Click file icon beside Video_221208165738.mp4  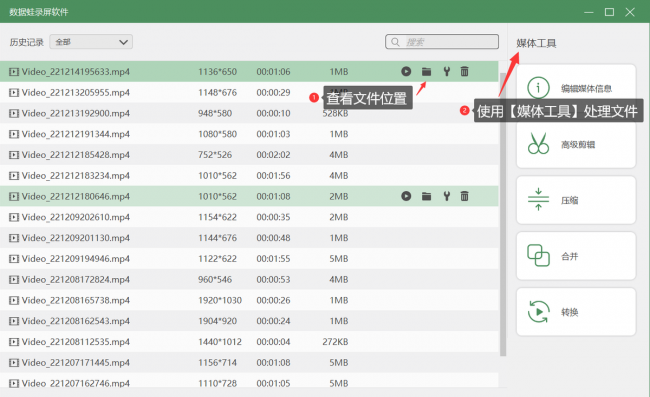[x=14, y=300]
